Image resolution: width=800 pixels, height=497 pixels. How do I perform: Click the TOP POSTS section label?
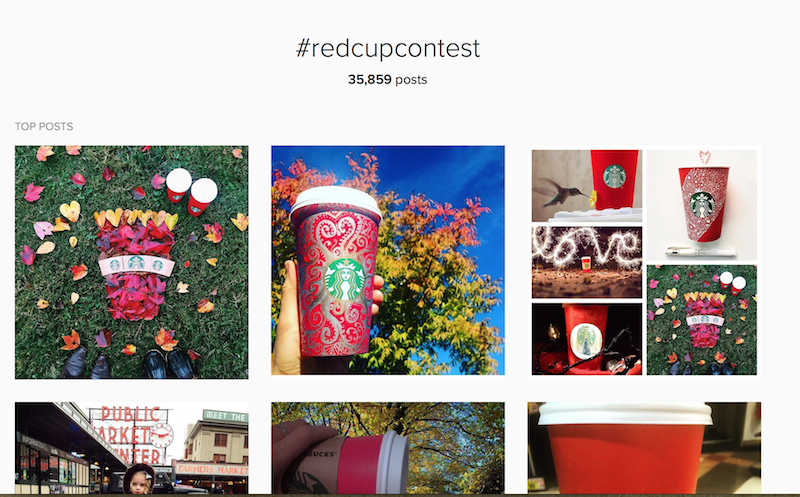pos(44,126)
